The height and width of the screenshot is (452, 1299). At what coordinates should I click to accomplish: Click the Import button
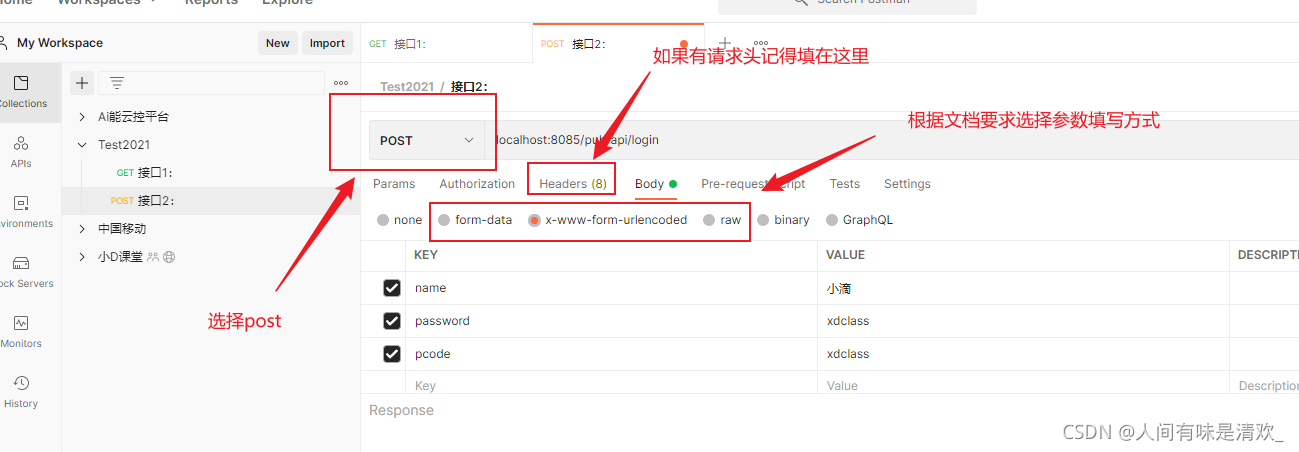click(327, 43)
